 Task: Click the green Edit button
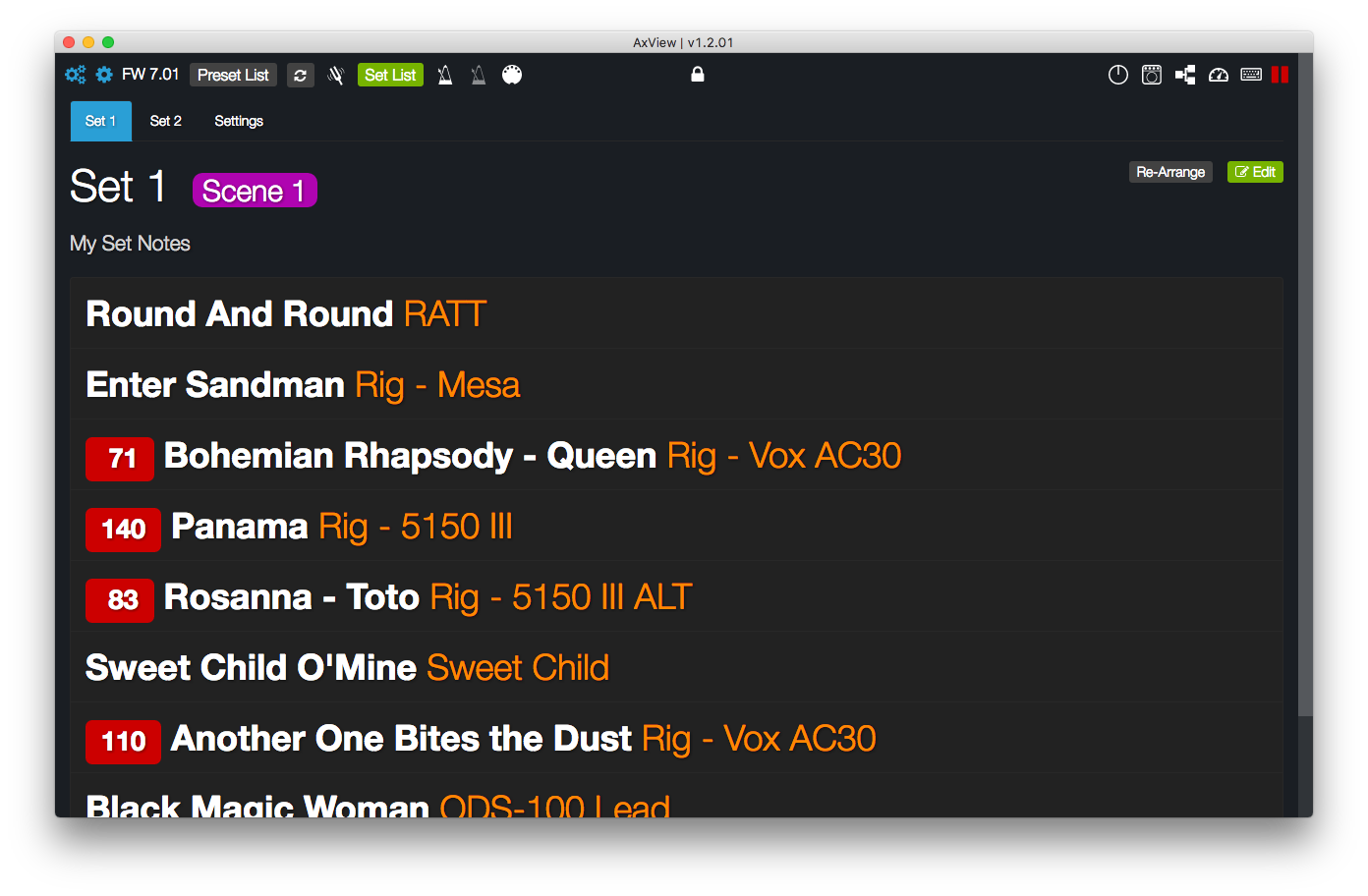(1255, 172)
